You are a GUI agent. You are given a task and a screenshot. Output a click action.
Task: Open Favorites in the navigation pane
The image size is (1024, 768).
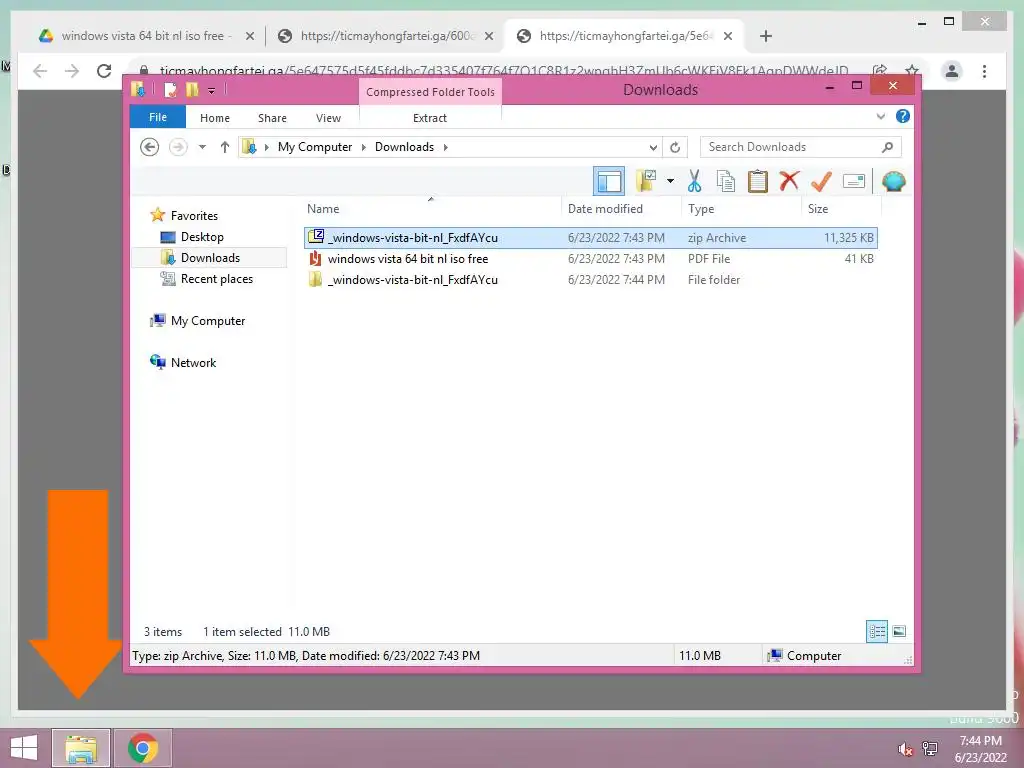(x=194, y=216)
